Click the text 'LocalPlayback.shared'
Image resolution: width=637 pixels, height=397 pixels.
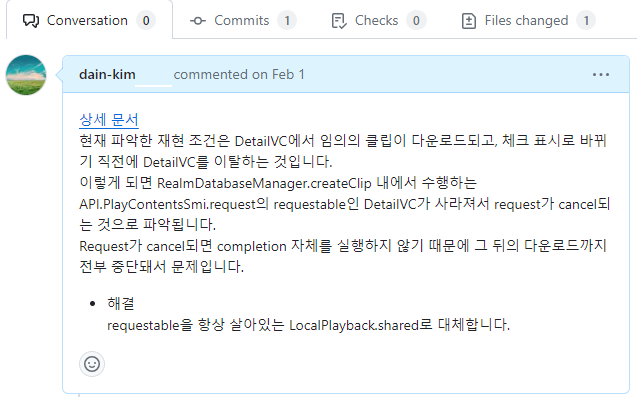pyautogui.click(x=354, y=325)
